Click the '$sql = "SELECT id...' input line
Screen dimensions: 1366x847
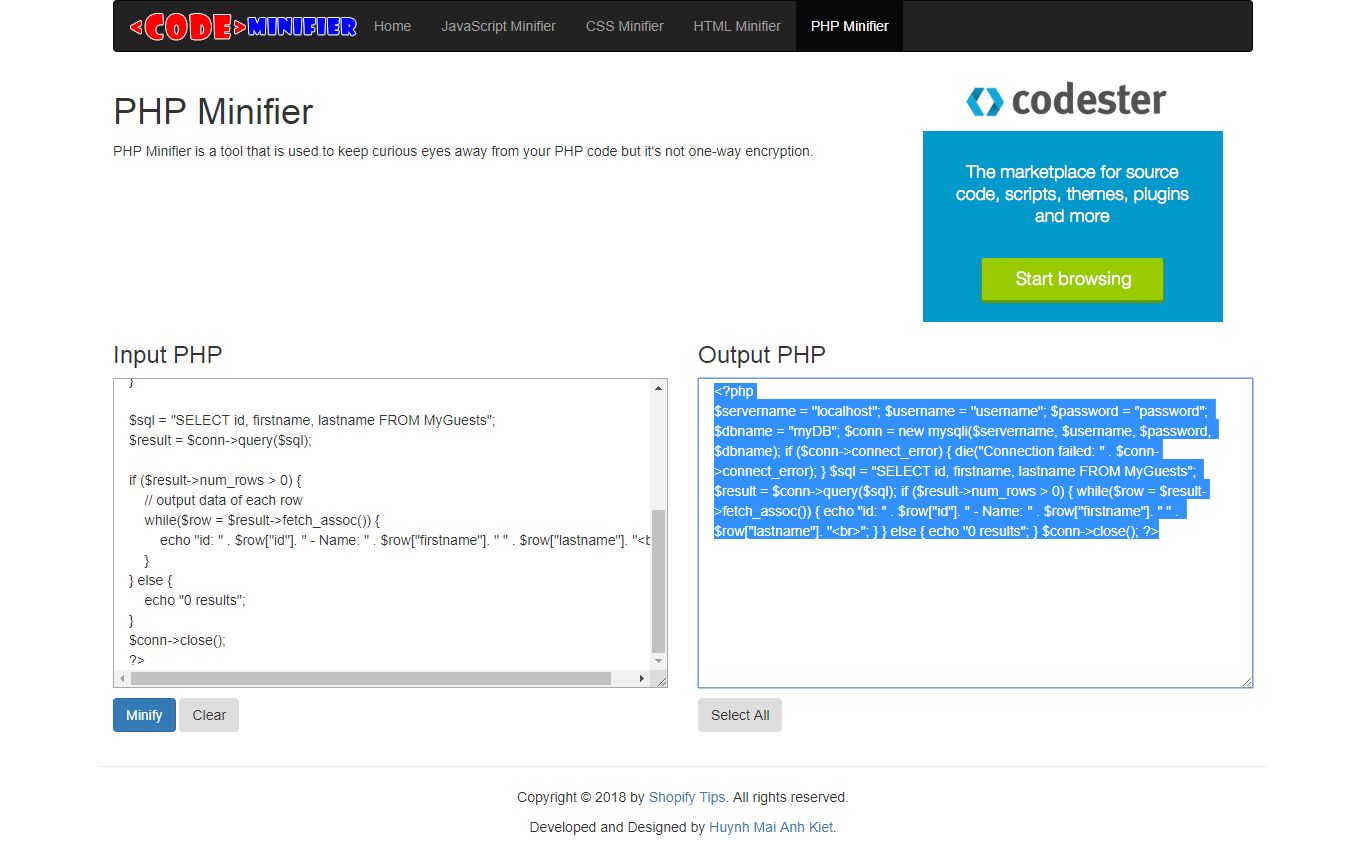click(312, 420)
